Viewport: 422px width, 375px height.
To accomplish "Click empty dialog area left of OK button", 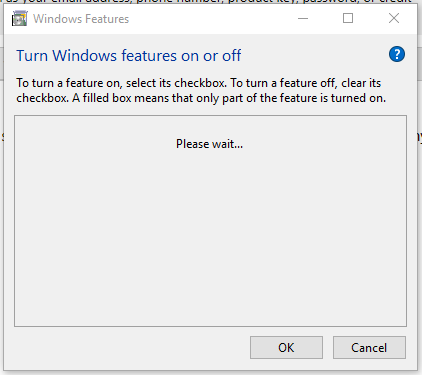I will pyautogui.click(x=132, y=348).
